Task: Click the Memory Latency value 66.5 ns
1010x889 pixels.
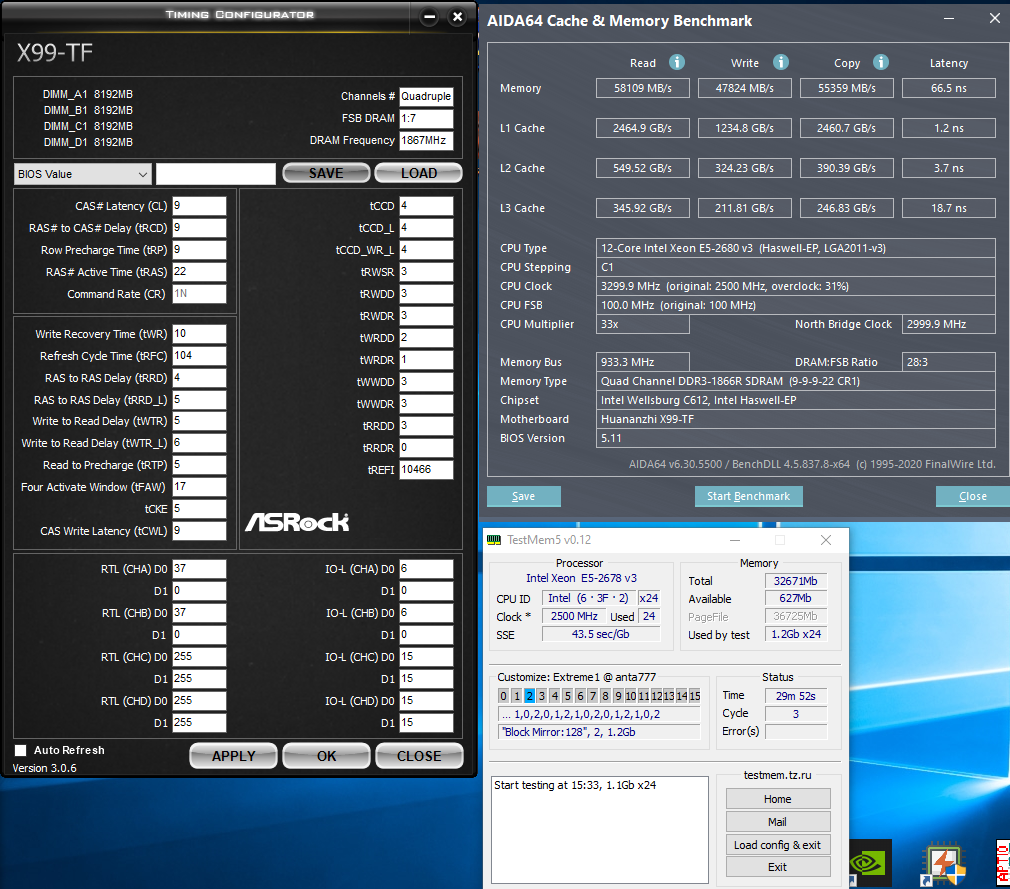Action: (949, 88)
